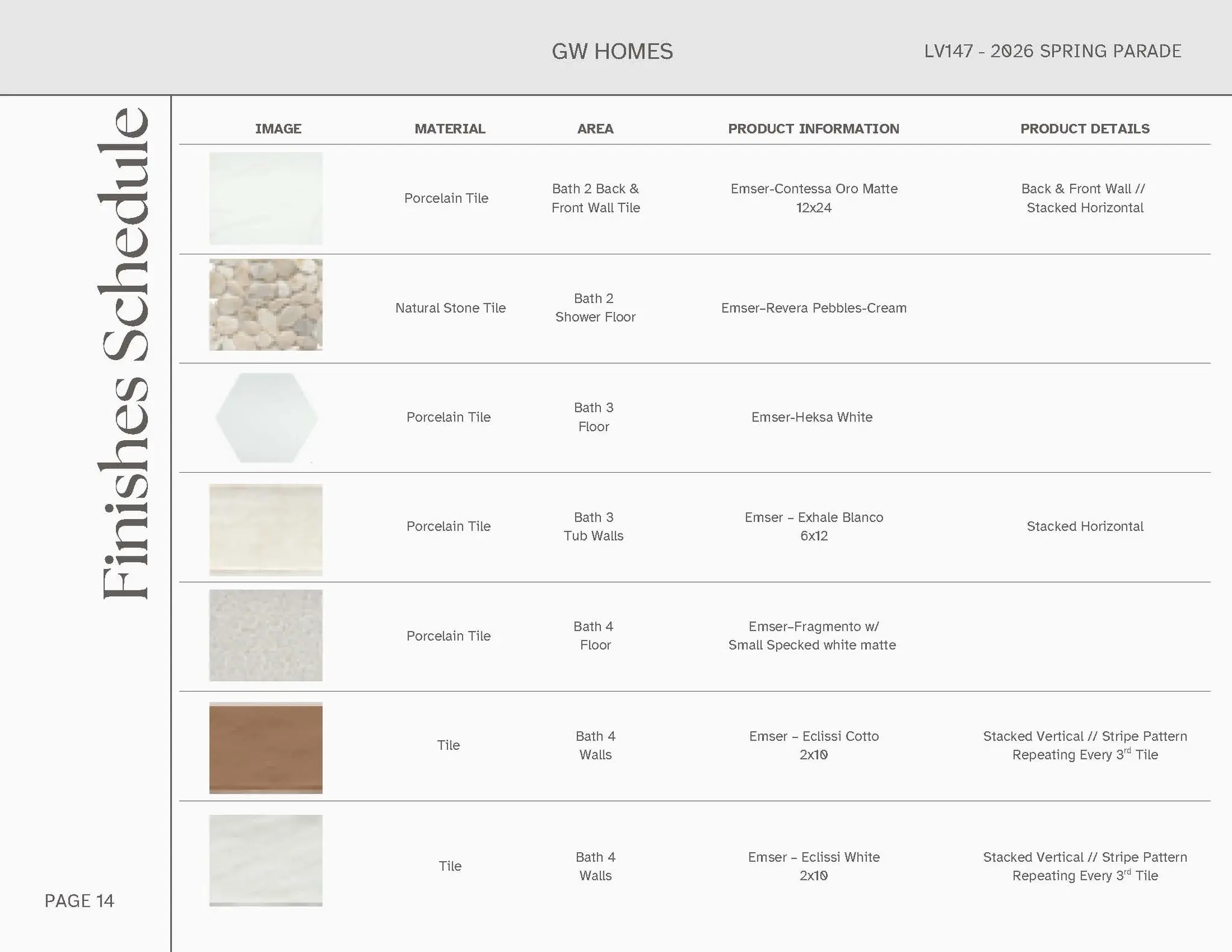
Task: Click the Exhale Blanco tile sample image
Action: [265, 529]
